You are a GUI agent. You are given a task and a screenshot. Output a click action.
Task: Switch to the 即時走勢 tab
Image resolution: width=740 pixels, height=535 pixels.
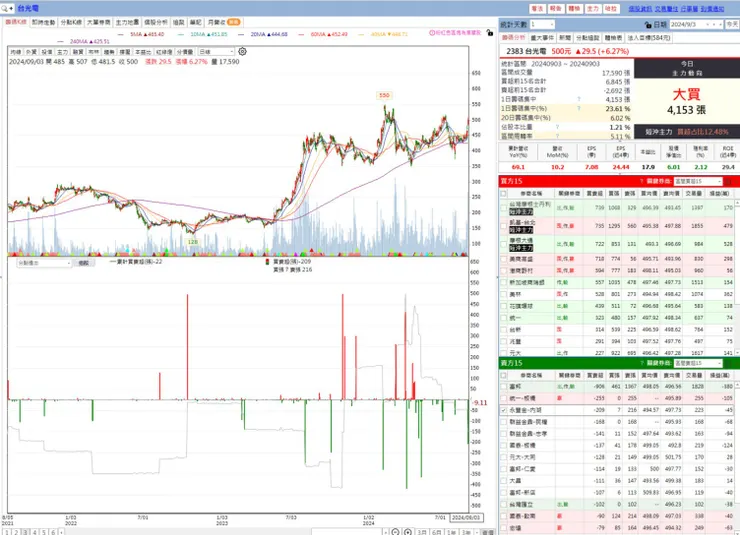coord(43,22)
